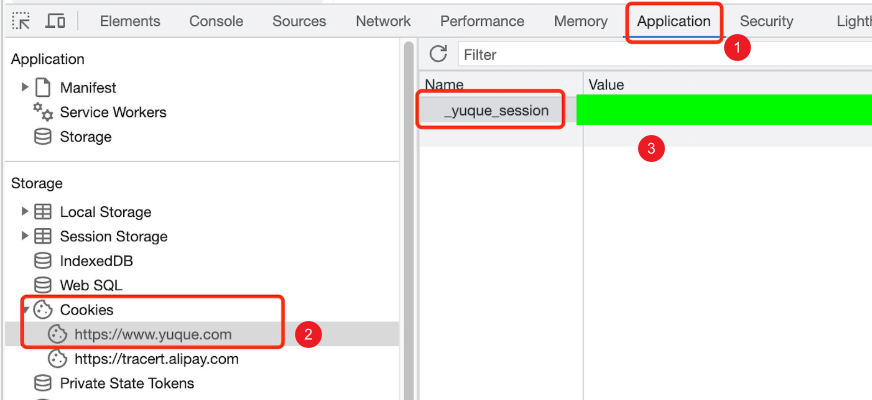Switch to the Network tab

point(383,21)
